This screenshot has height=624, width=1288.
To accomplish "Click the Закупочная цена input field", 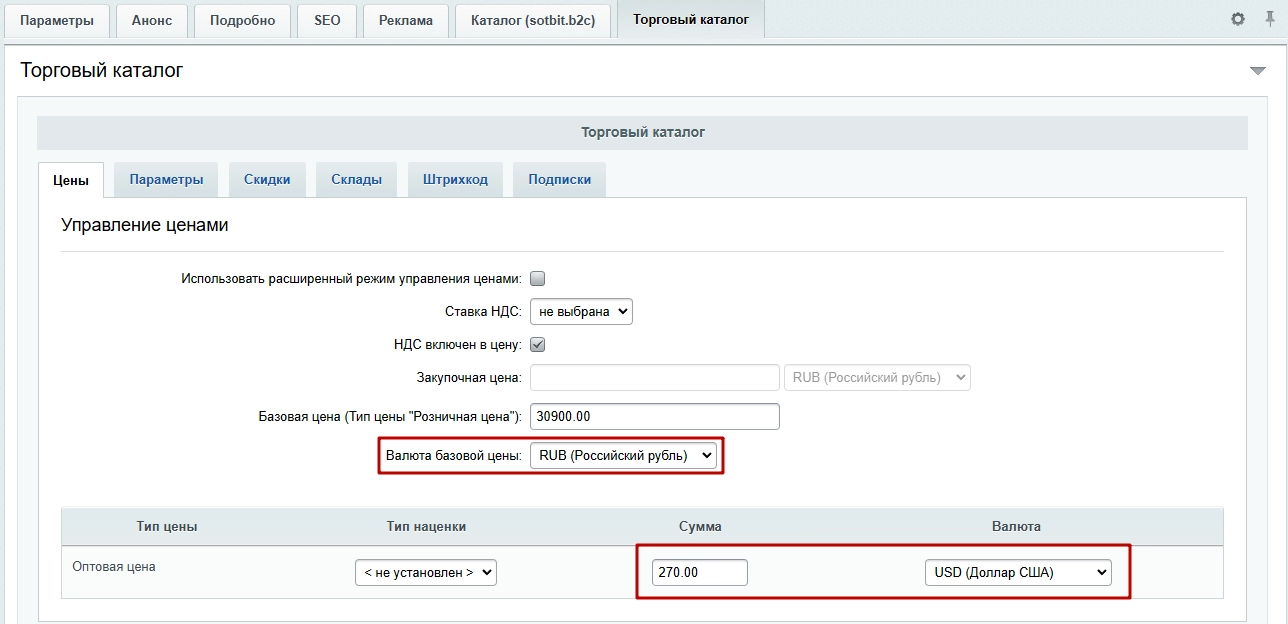I will click(x=654, y=377).
